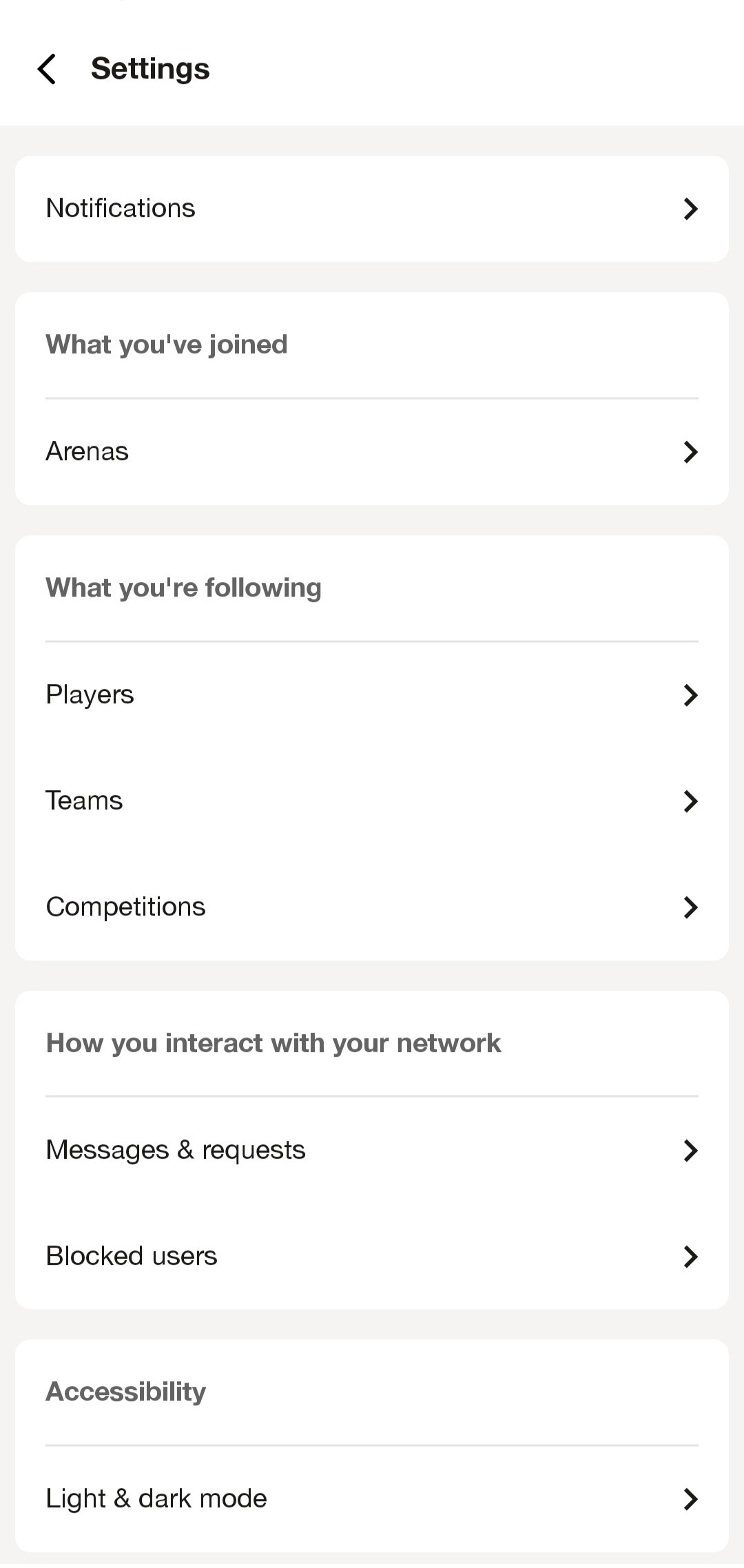
Task: Open the Arenas list
Action: [x=87, y=451]
